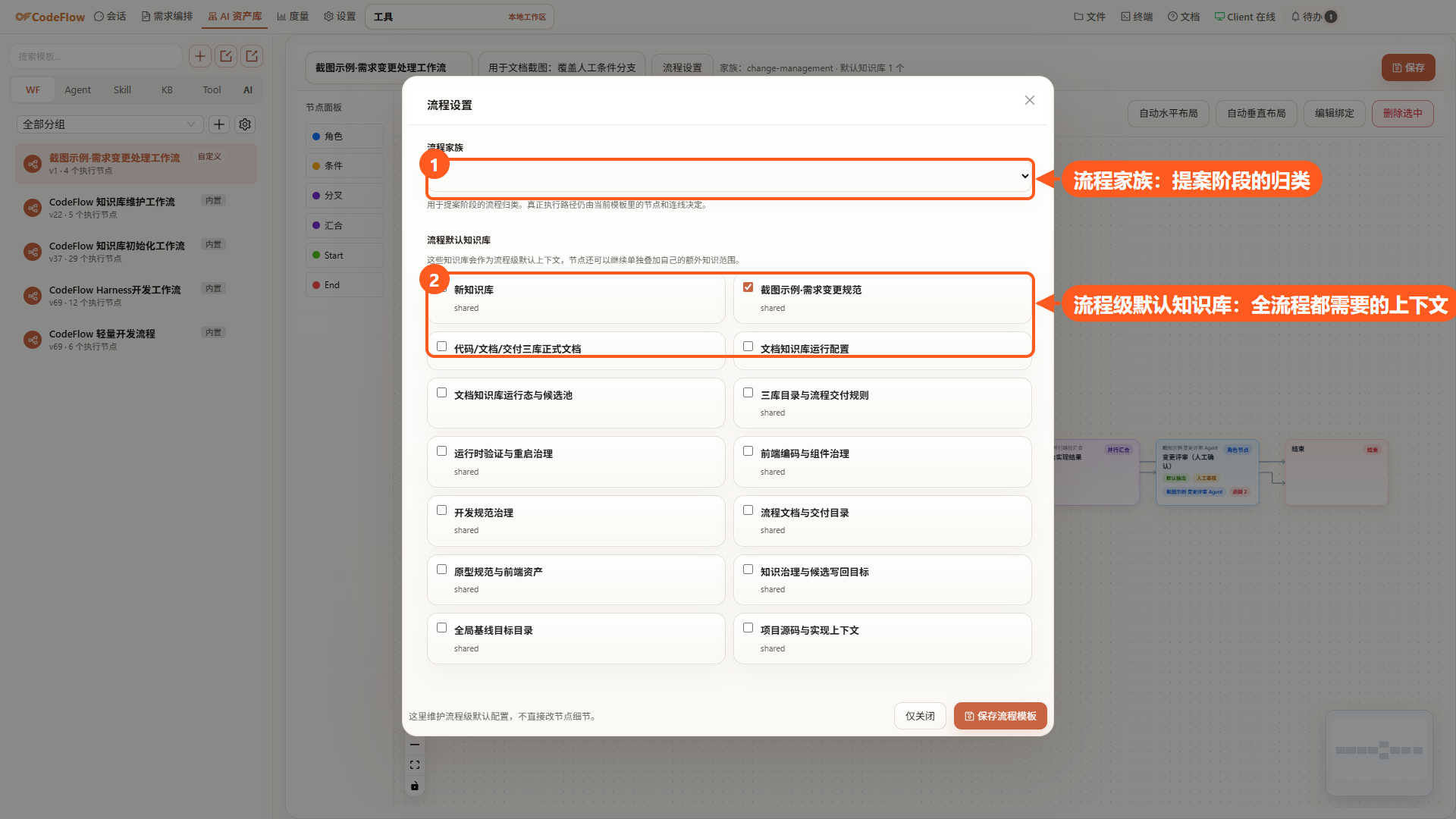Pick the 角色 node in the node panel
The width and height of the screenshot is (1456, 819).
click(x=345, y=136)
